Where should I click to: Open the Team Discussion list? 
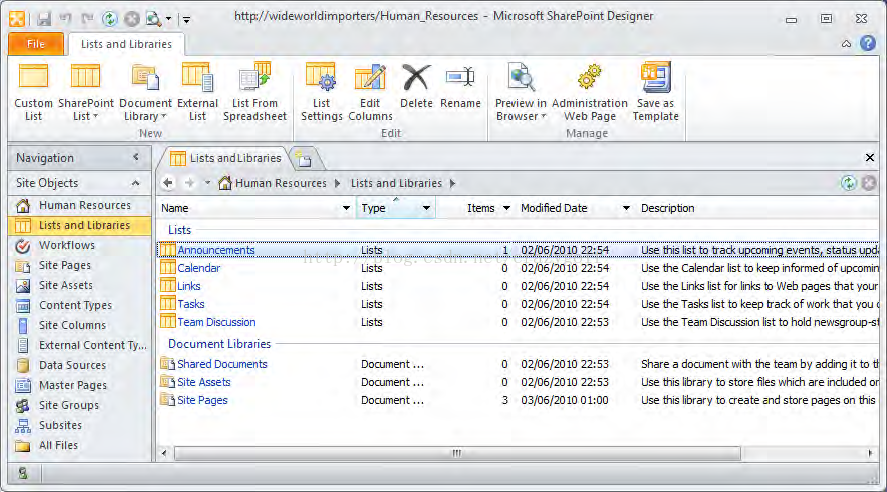tap(216, 322)
